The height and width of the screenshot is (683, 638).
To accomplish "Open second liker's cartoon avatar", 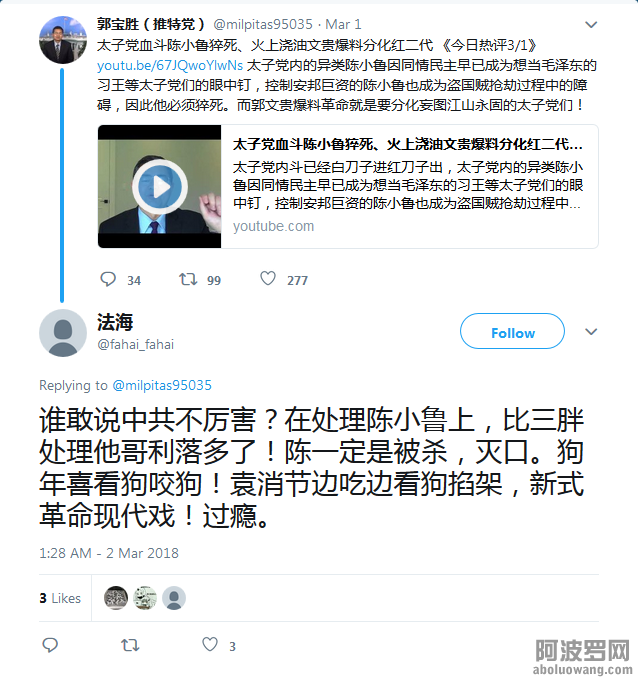I will 145,598.
